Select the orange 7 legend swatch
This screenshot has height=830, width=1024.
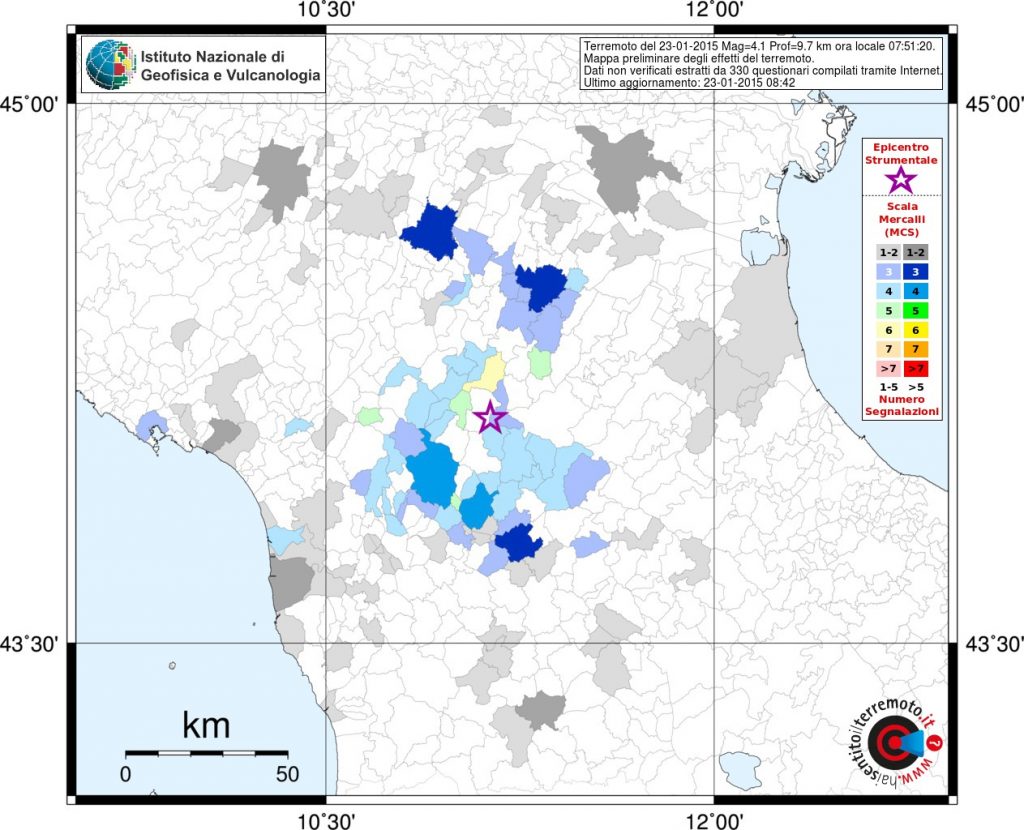[916, 349]
